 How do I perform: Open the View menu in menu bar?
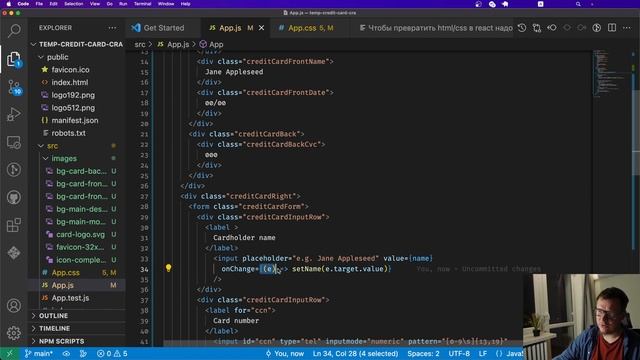coord(95,4)
